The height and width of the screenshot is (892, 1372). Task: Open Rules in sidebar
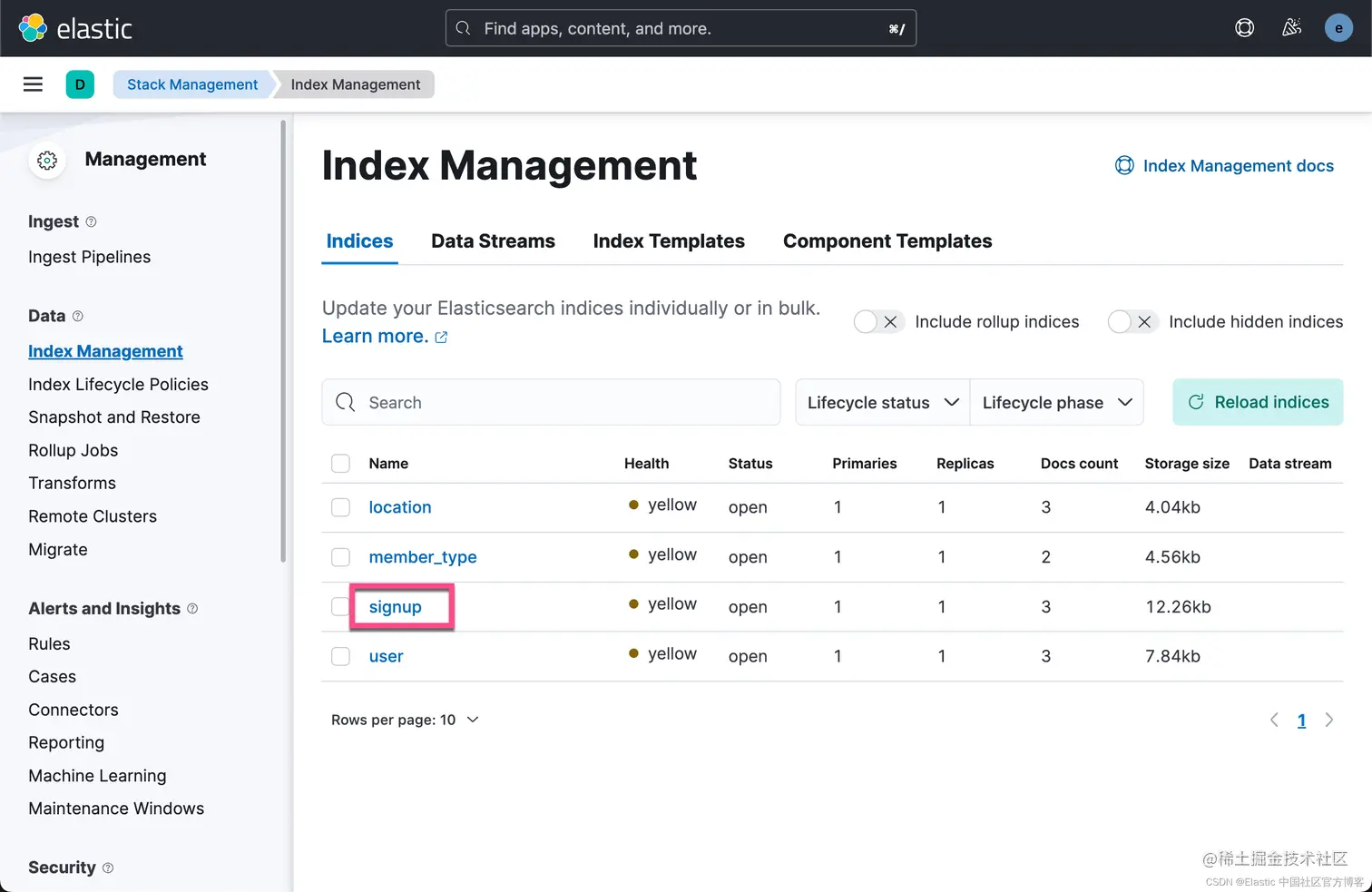coord(49,643)
